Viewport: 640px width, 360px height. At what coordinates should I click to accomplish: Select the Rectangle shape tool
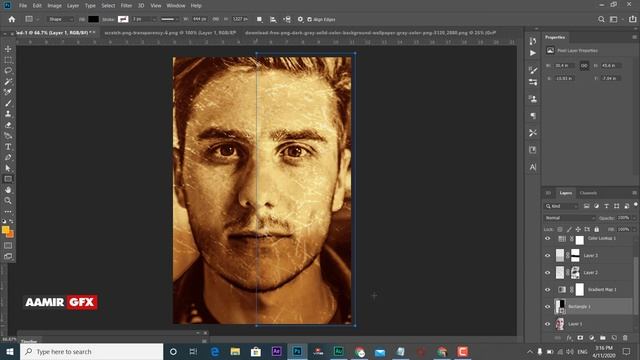tap(8, 179)
